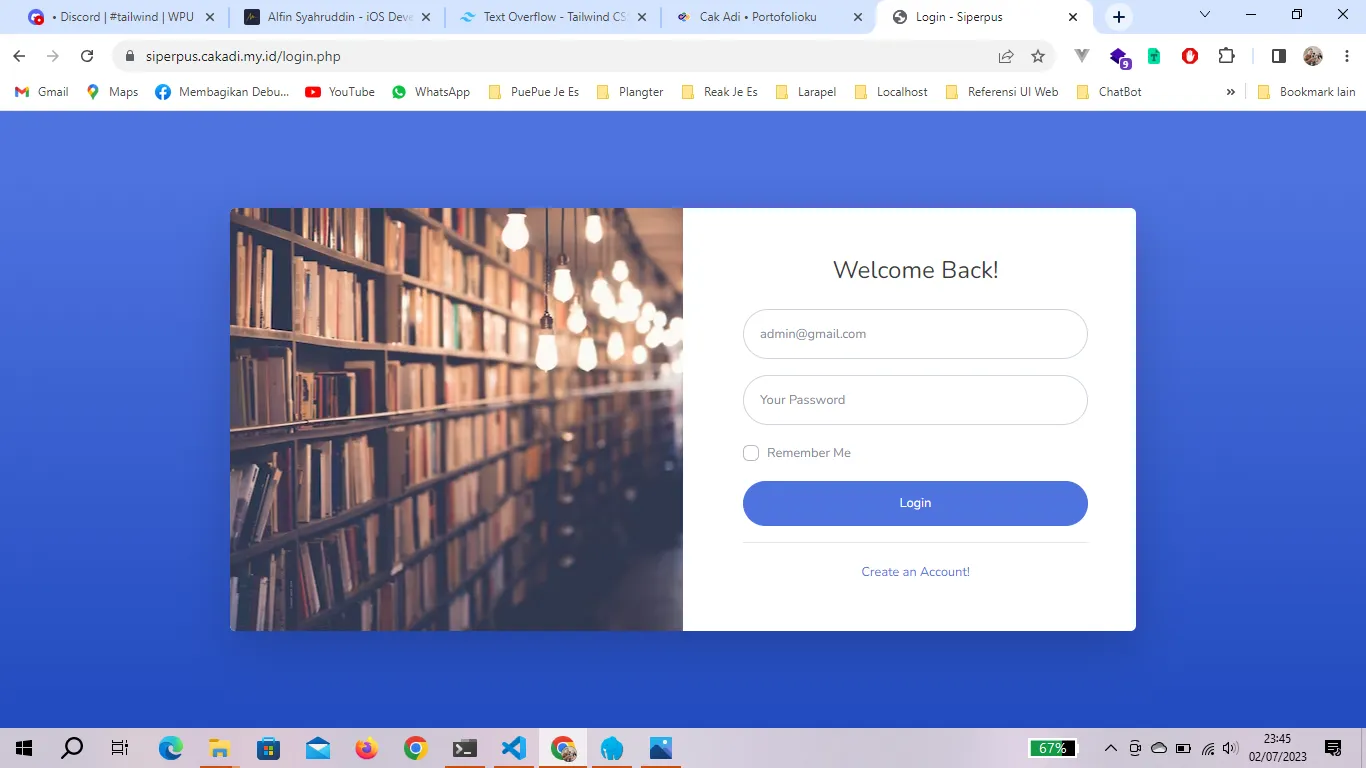Switch to the Alfin Syahruddin tab
This screenshot has height=768, width=1366.
[337, 17]
